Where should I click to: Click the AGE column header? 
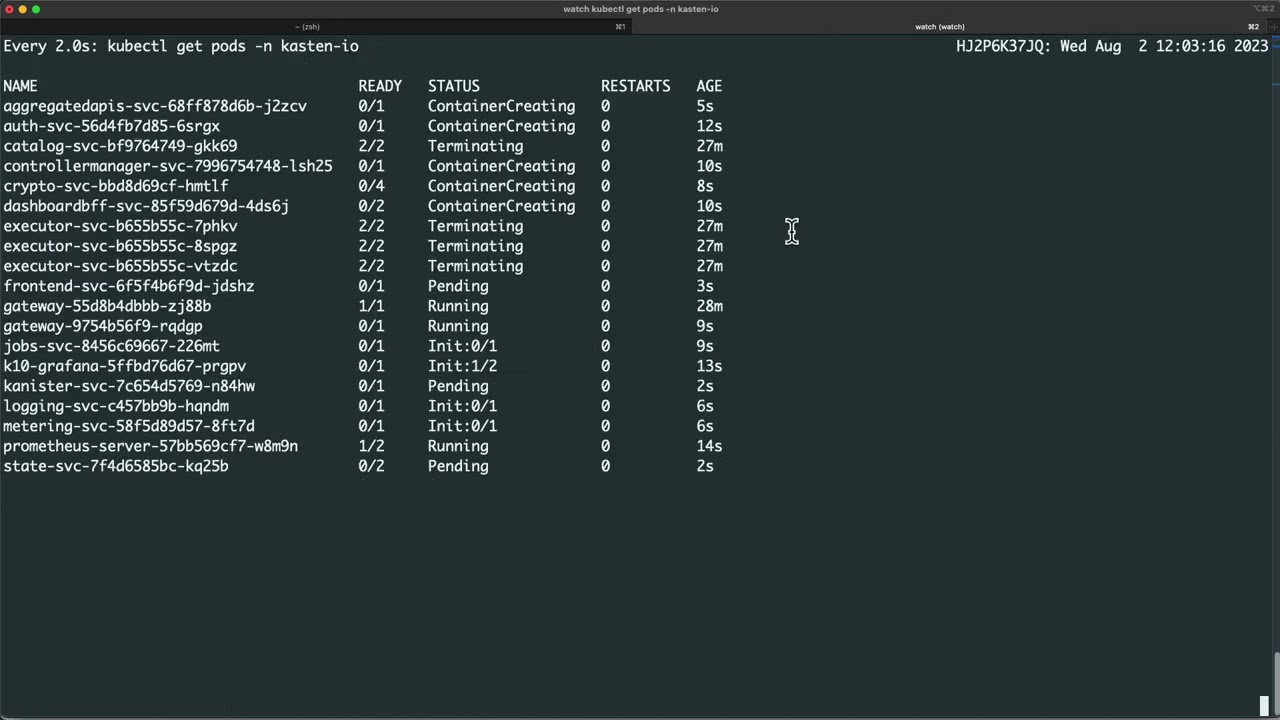click(709, 86)
